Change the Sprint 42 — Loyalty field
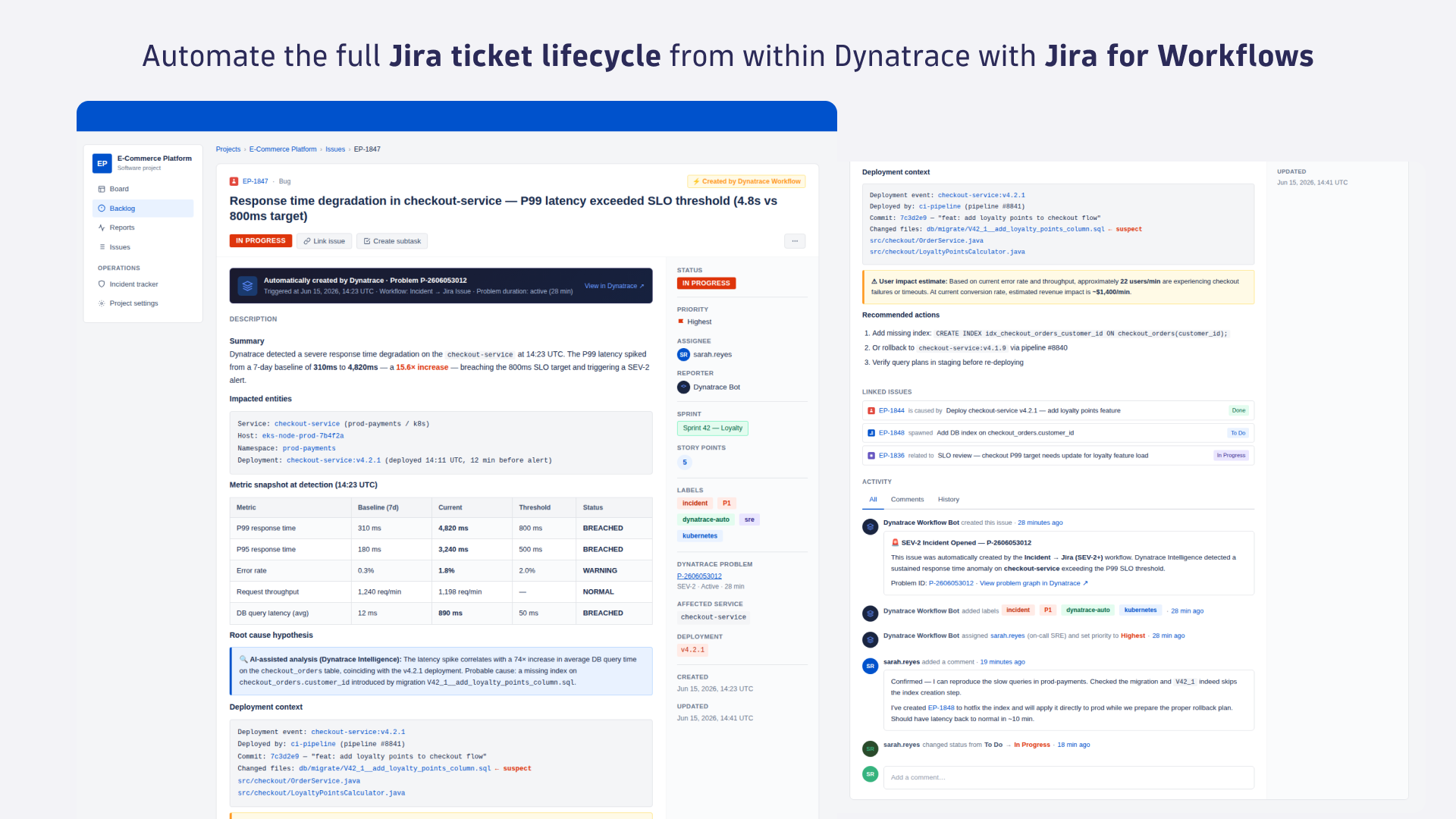 pyautogui.click(x=713, y=428)
